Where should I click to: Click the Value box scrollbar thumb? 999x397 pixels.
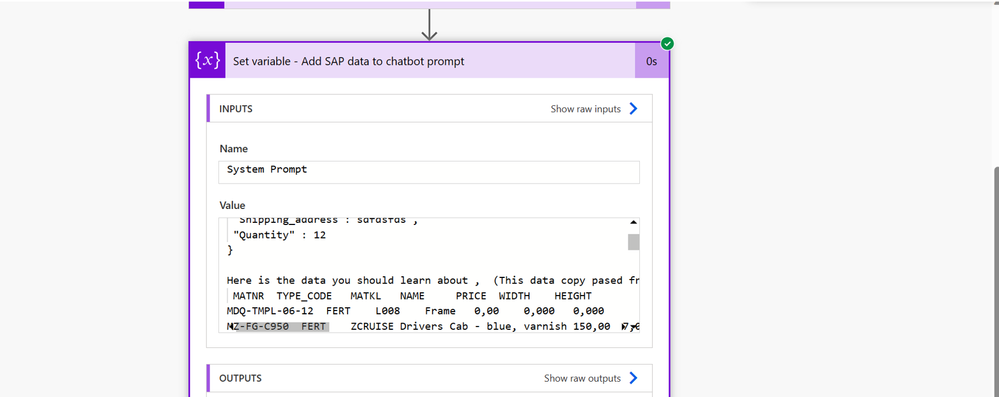633,242
